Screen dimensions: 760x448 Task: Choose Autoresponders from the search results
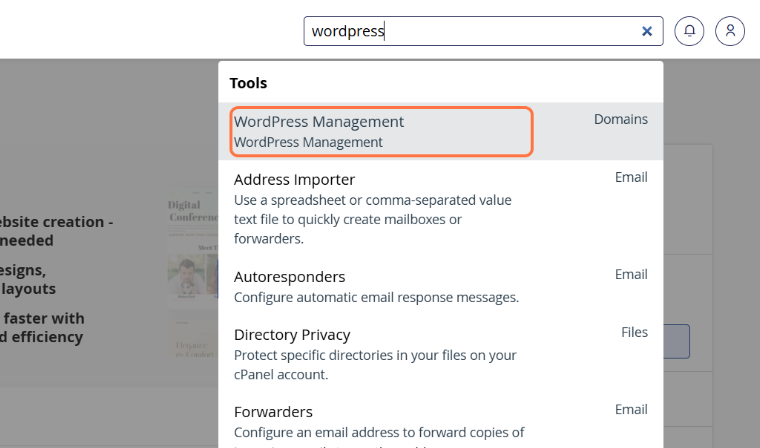pos(289,276)
